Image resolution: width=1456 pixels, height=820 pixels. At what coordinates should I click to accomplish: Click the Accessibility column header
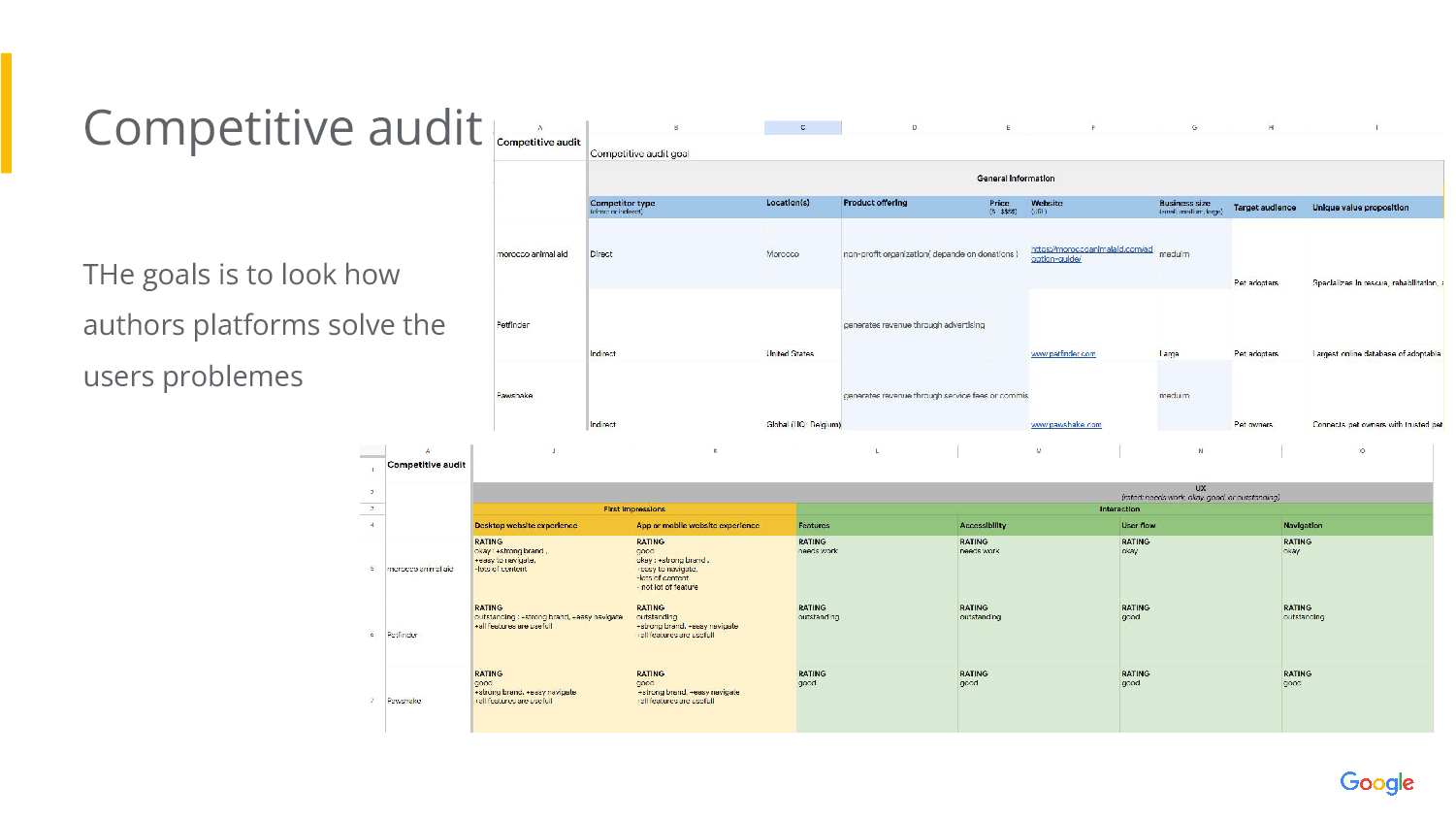pyautogui.click(x=983, y=526)
